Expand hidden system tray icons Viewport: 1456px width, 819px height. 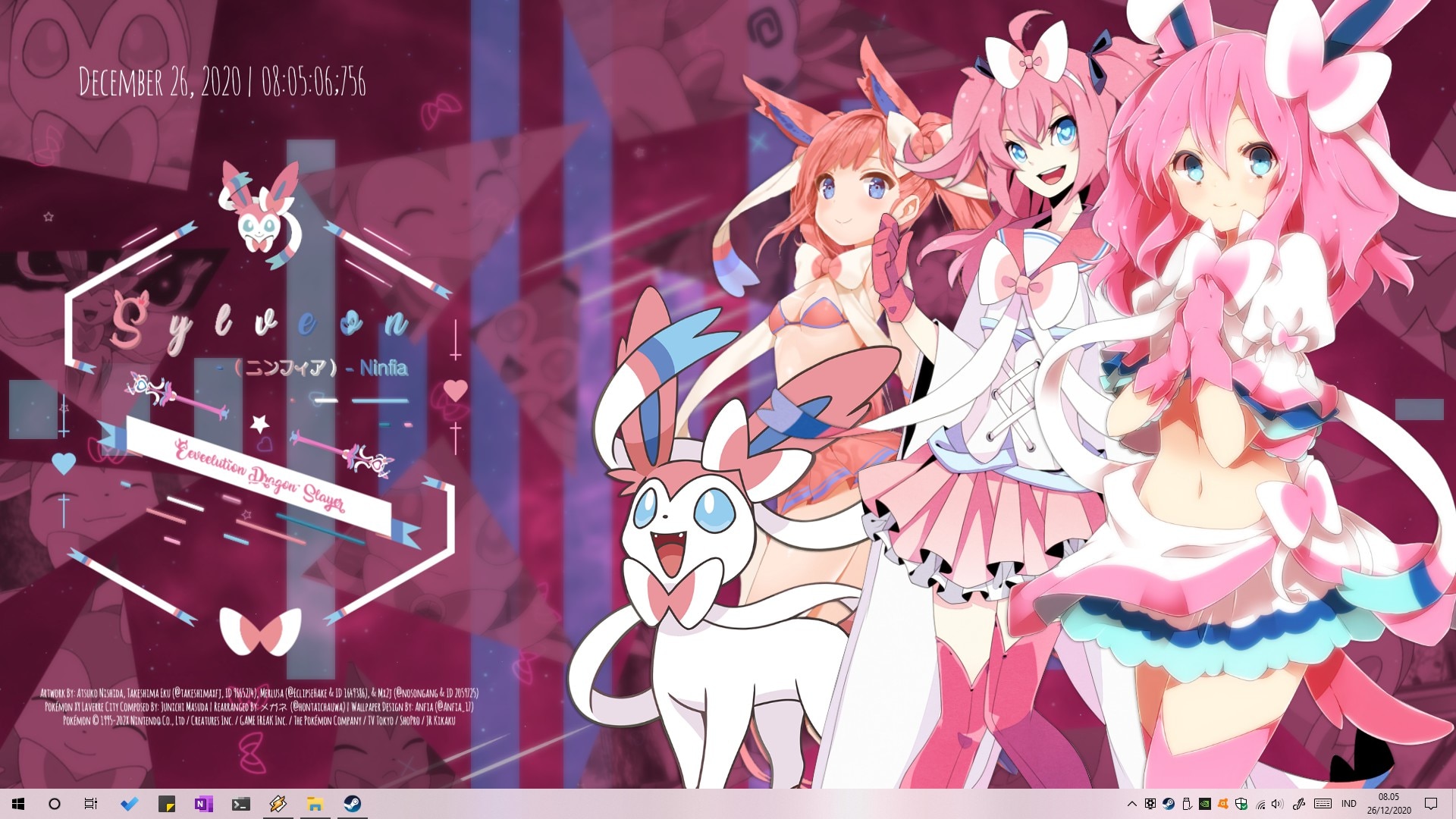(1132, 804)
